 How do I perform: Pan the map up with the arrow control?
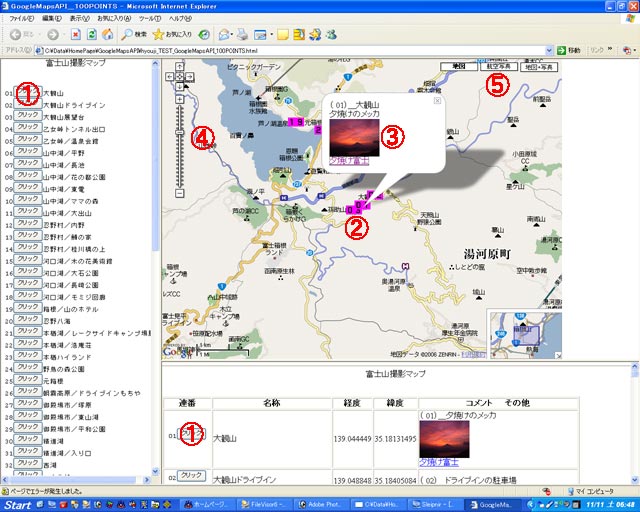pyautogui.click(x=180, y=67)
